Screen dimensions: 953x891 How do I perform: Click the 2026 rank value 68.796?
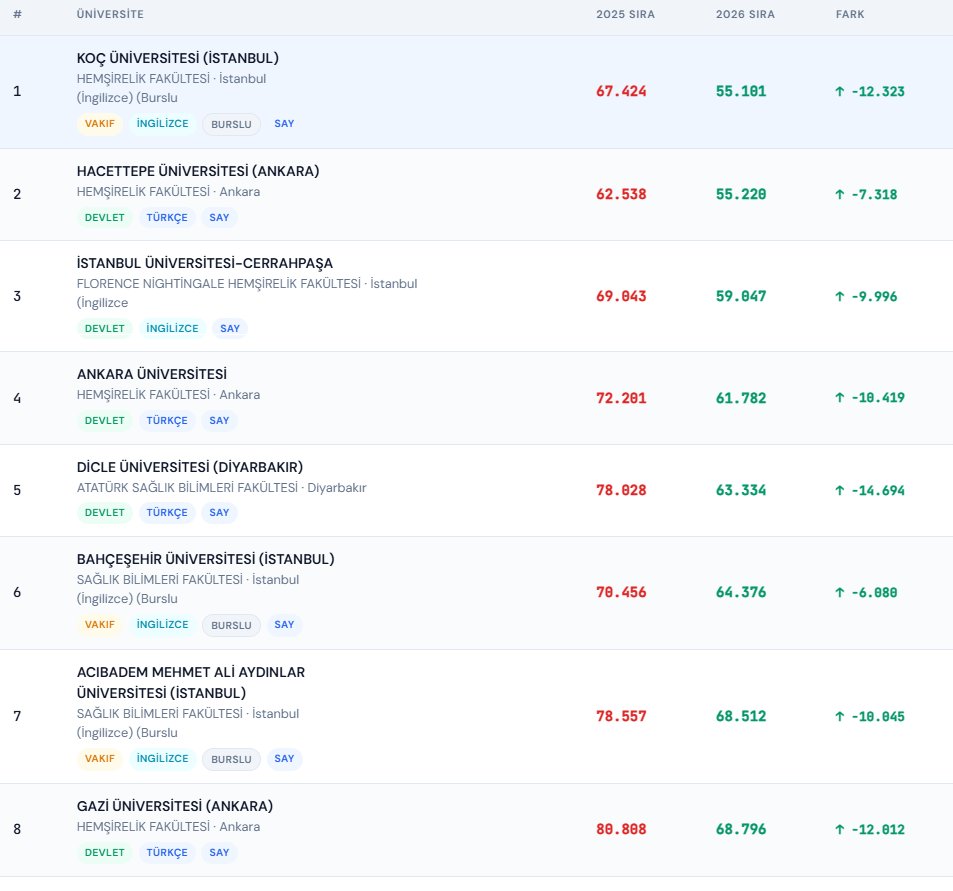(x=741, y=829)
